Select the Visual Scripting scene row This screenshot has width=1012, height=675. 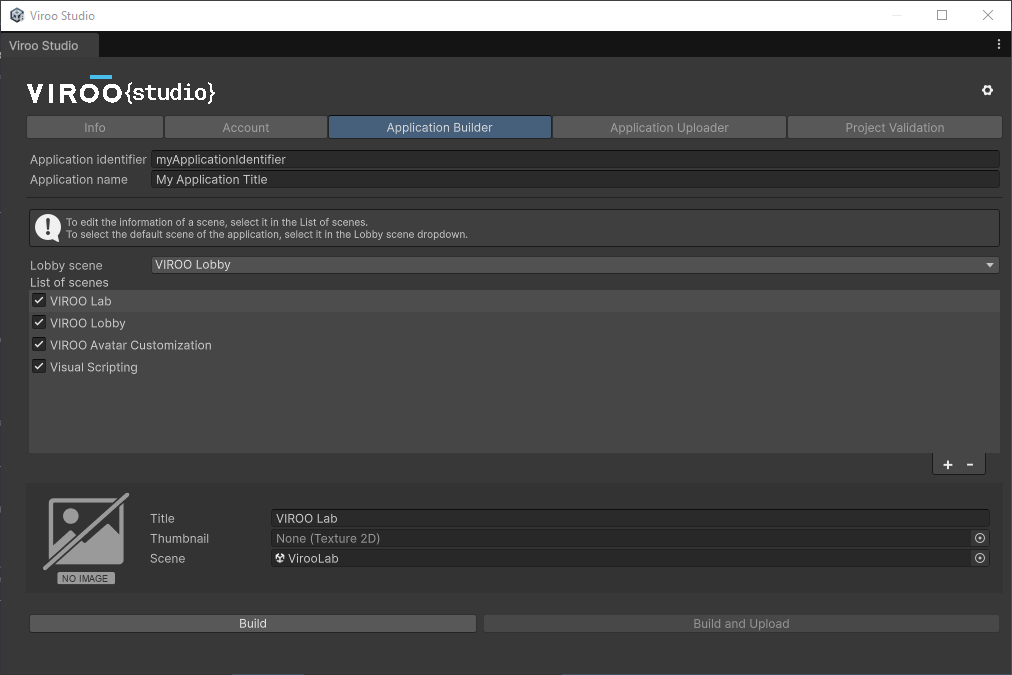[x=514, y=367]
